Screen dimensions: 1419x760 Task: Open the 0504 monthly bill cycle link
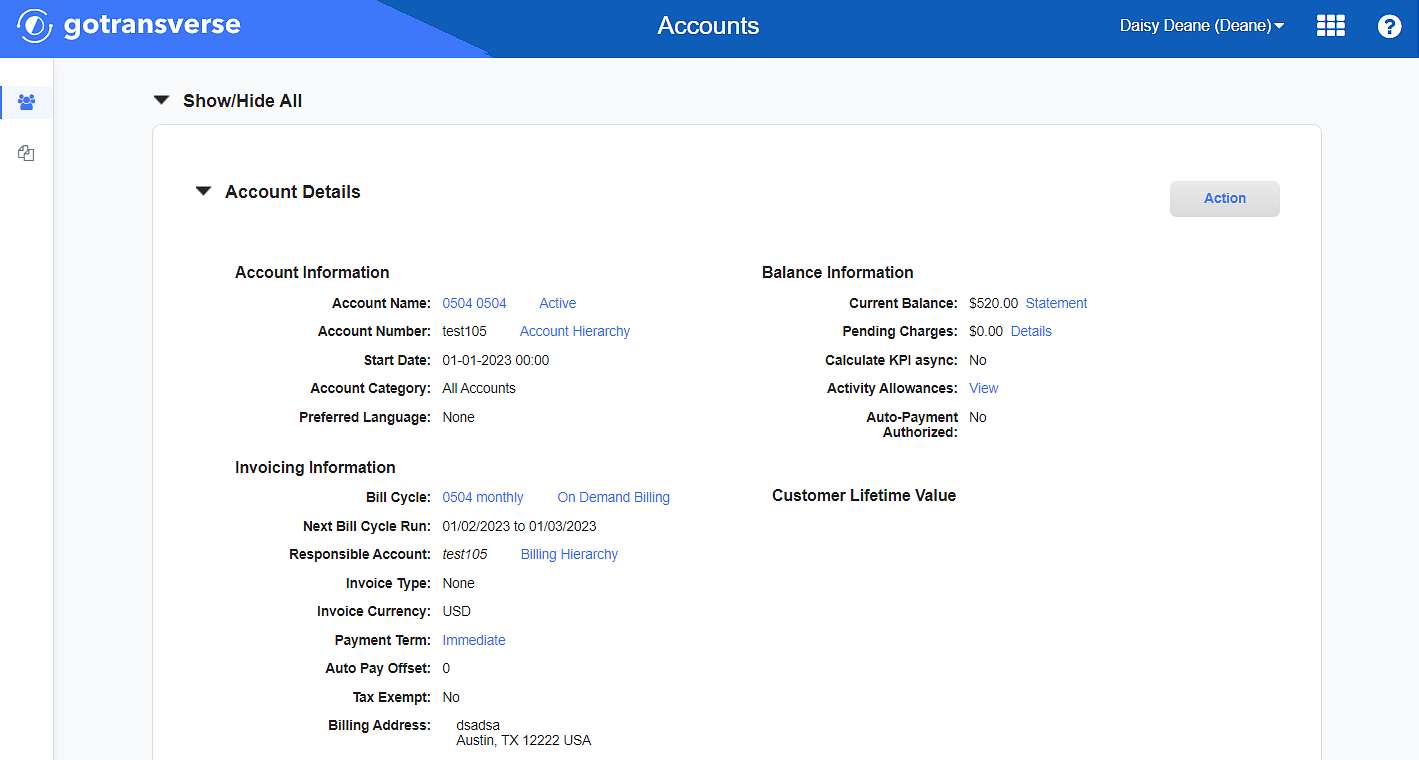[x=483, y=497]
